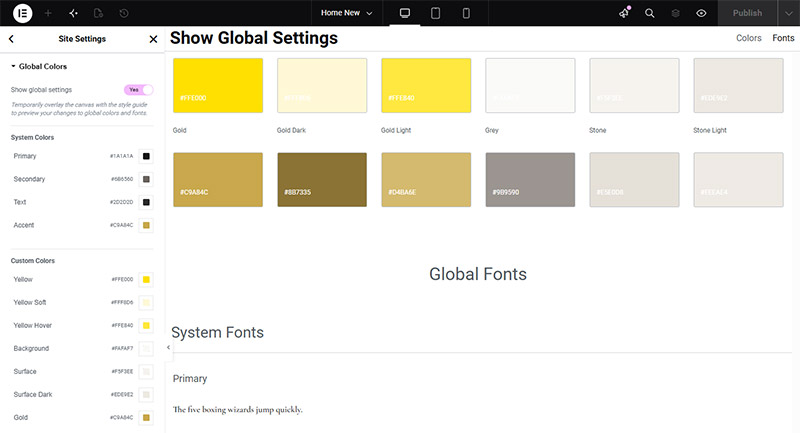Open Yellow Soft custom color swatch
The width and height of the screenshot is (800, 433).
[x=146, y=302]
